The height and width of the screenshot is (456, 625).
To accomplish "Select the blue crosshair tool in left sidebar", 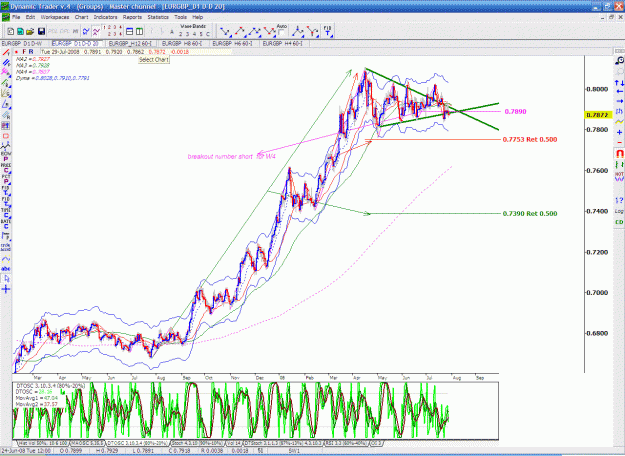I will [6, 289].
